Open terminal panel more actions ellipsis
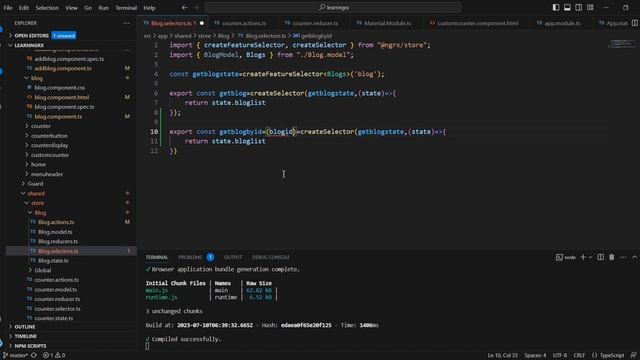The height and width of the screenshot is (360, 640). click(623, 257)
